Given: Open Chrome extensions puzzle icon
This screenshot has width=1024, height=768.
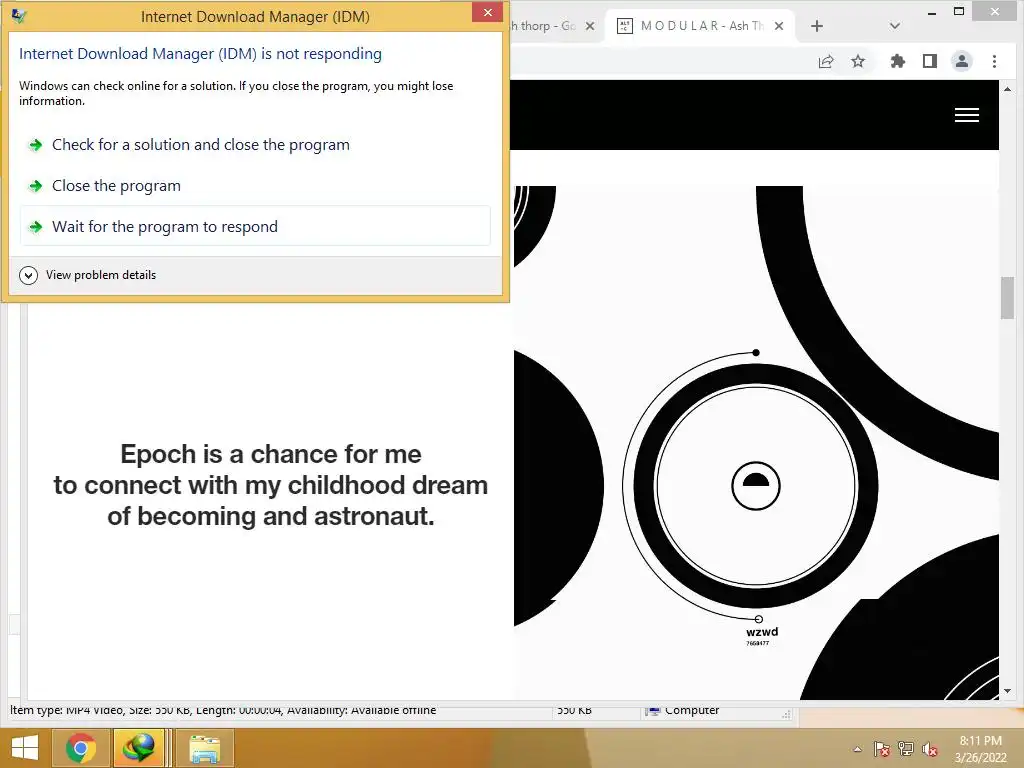Looking at the screenshot, I should coord(898,61).
